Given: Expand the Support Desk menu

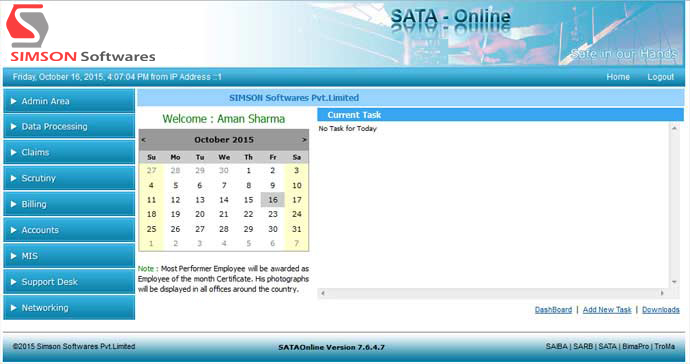Looking at the screenshot, I should point(69,282).
